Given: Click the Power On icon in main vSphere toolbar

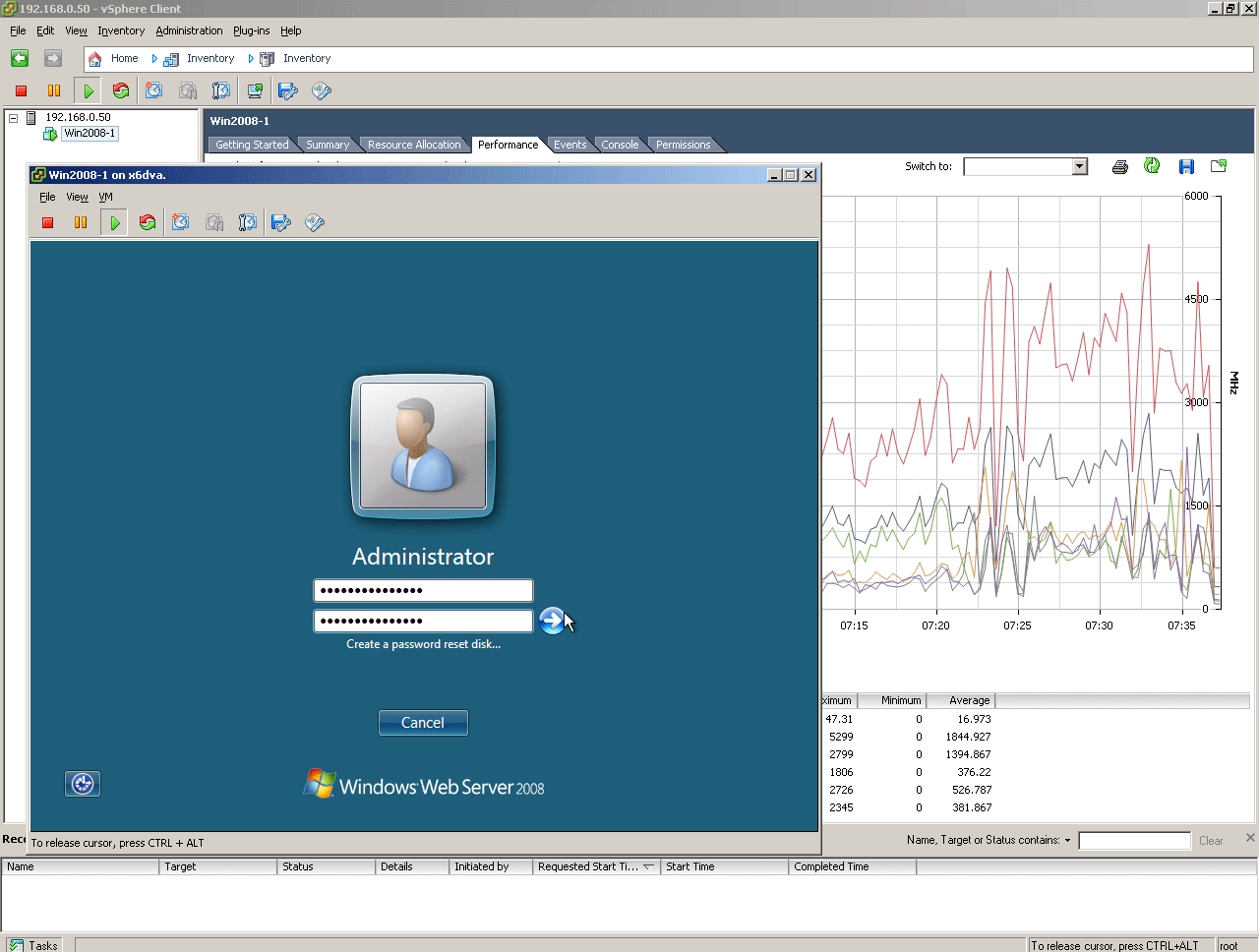Looking at the screenshot, I should tap(89, 90).
